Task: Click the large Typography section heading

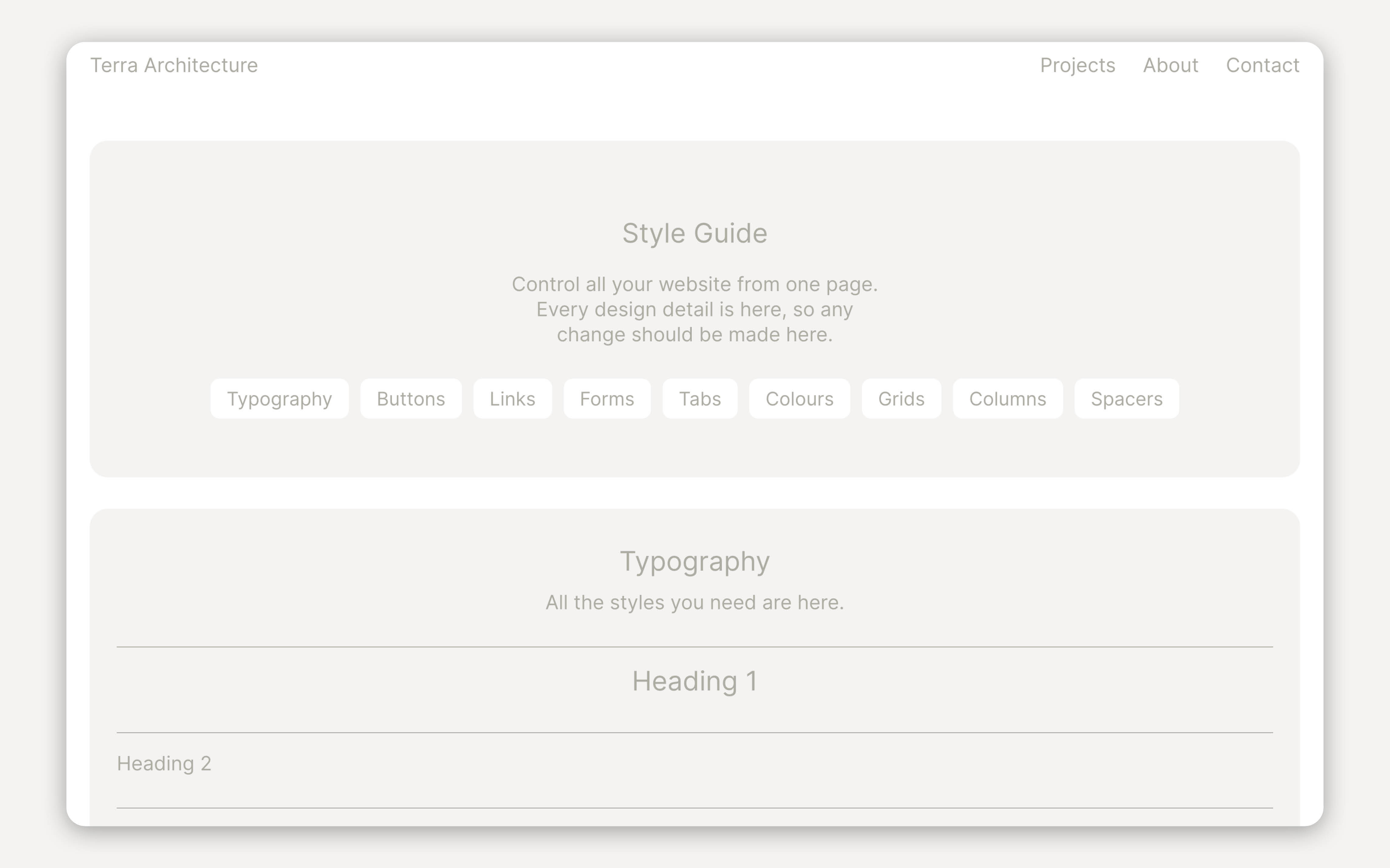Action: pos(695,561)
